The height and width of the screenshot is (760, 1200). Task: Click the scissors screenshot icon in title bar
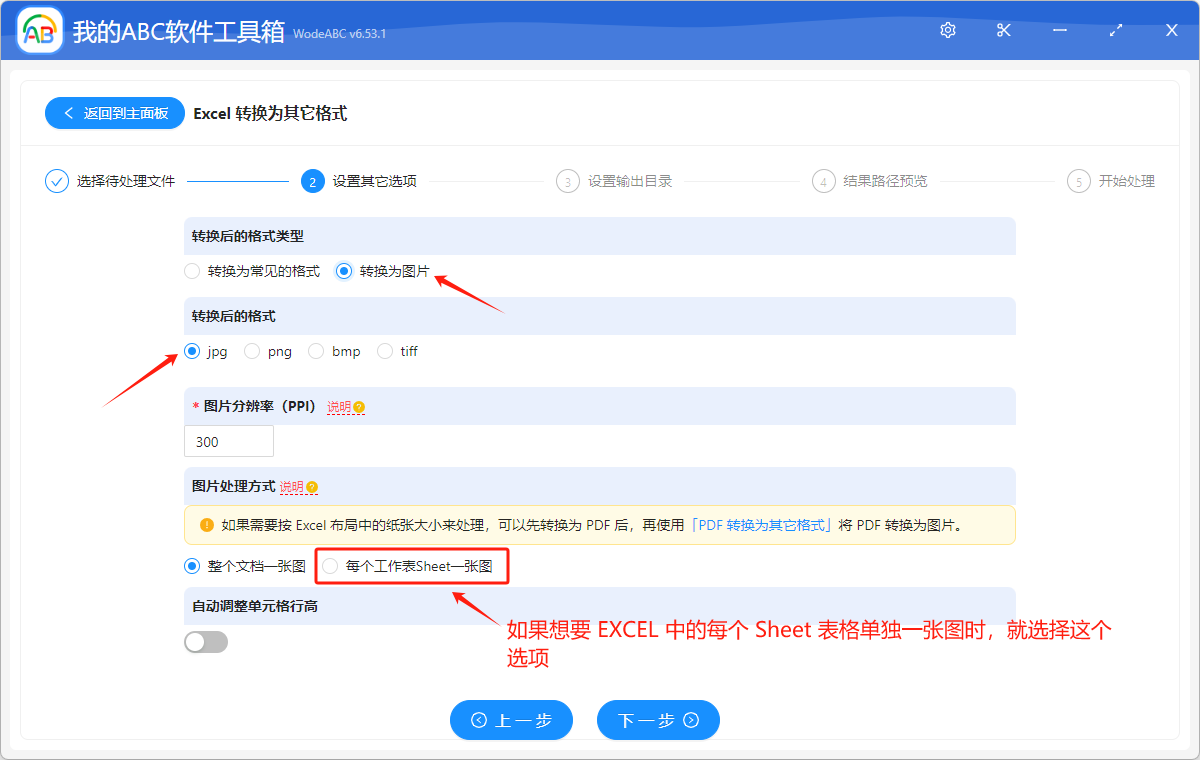coord(1003,30)
